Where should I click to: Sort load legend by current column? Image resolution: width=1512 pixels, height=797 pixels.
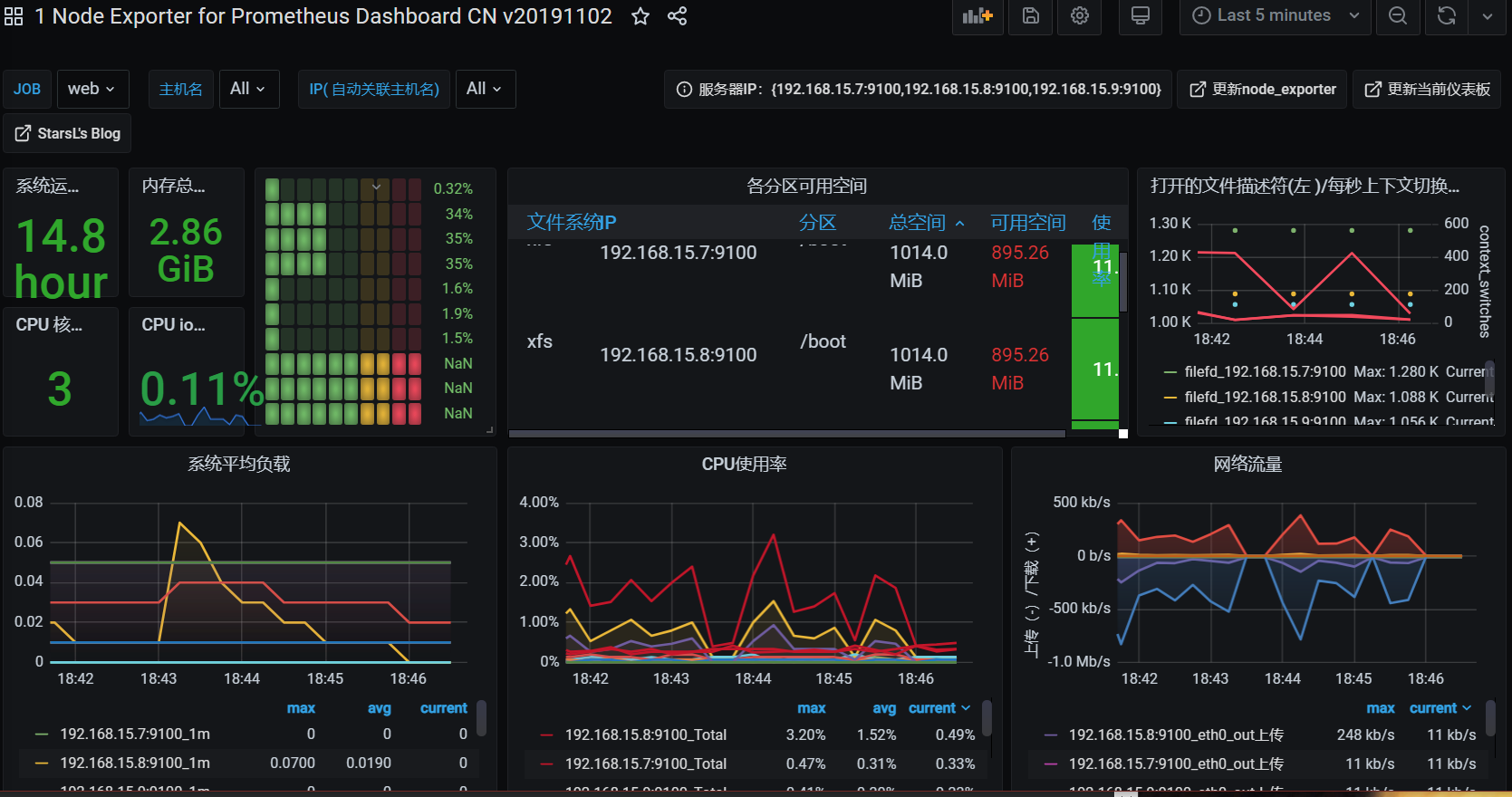(444, 708)
